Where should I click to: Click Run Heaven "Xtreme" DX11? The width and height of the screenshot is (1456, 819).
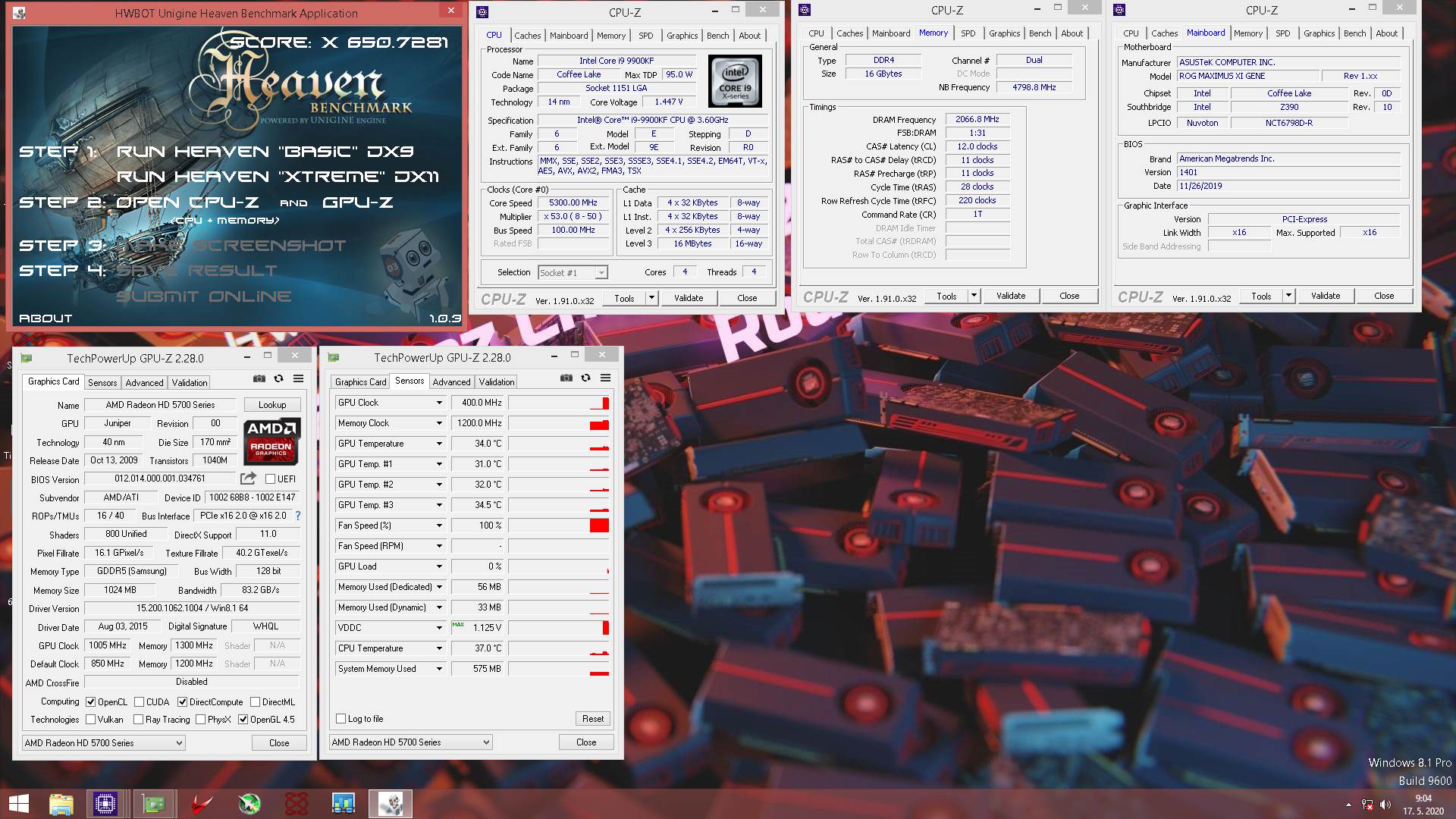pyautogui.click(x=278, y=177)
